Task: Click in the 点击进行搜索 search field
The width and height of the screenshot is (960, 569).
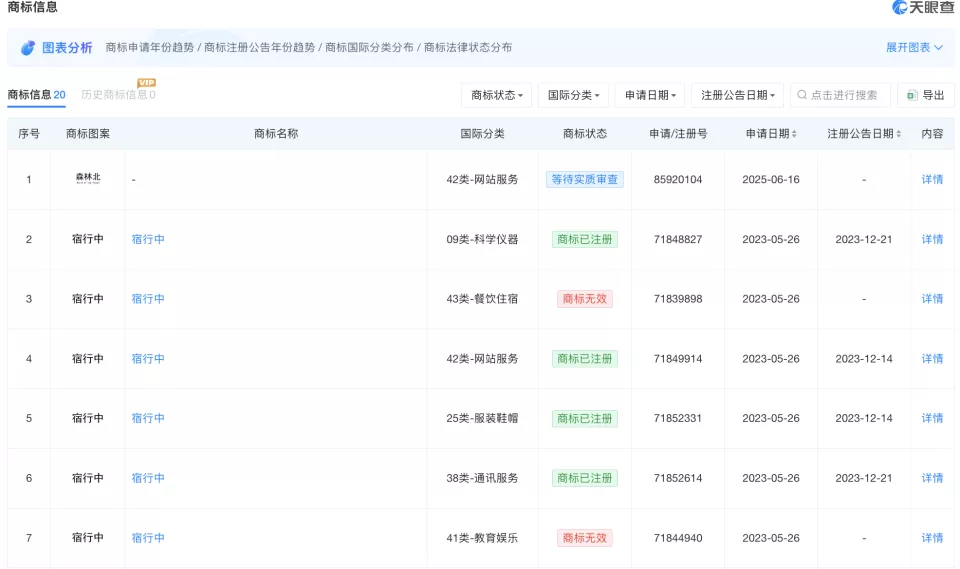Action: tap(845, 95)
